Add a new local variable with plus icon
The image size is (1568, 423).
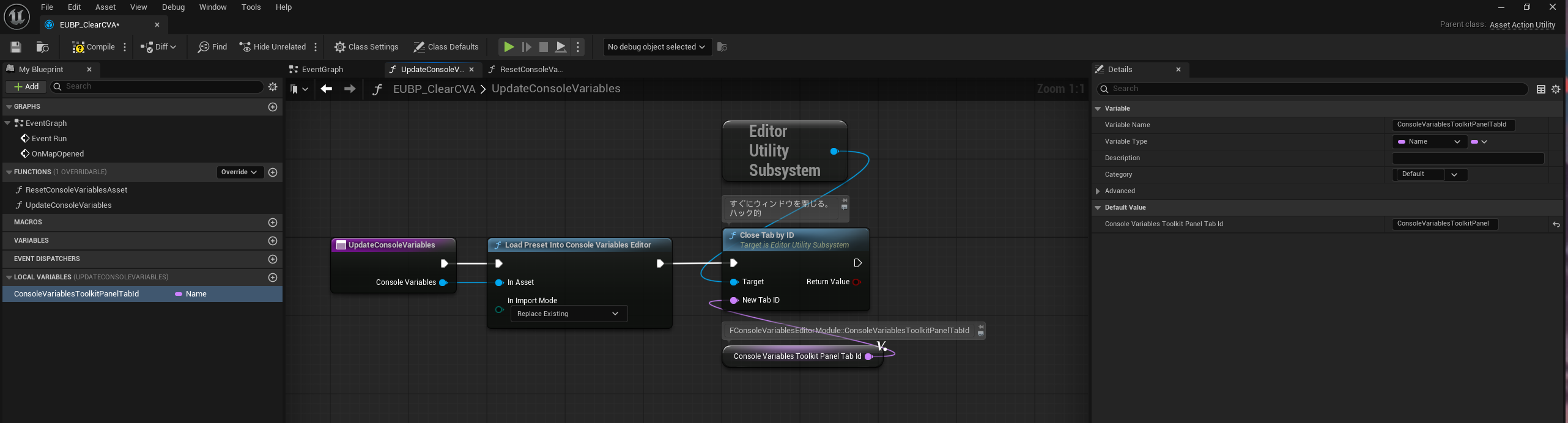click(x=273, y=278)
